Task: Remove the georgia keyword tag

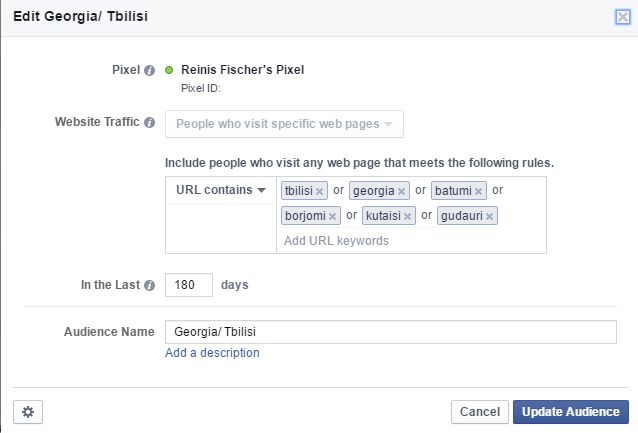Action: click(401, 191)
